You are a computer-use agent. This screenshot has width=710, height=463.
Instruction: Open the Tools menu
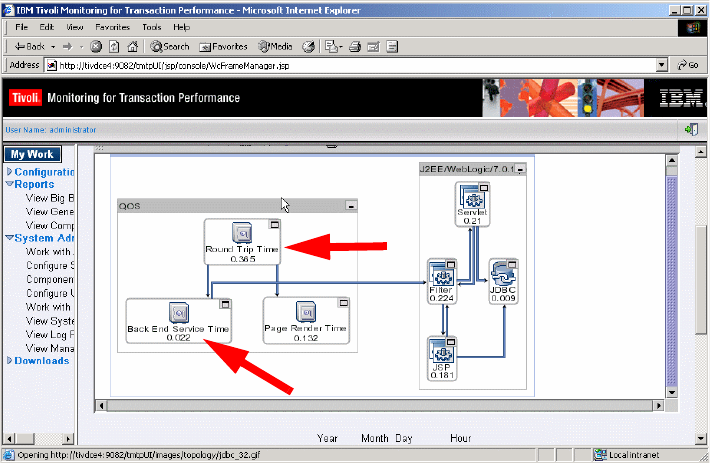tap(152, 27)
